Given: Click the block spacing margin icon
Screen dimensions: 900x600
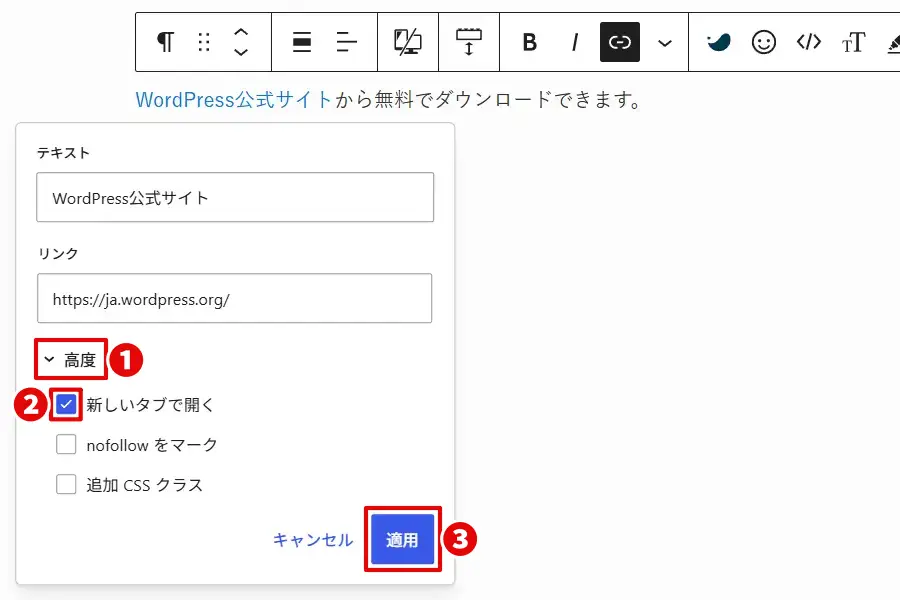Looking at the screenshot, I should pos(469,42).
